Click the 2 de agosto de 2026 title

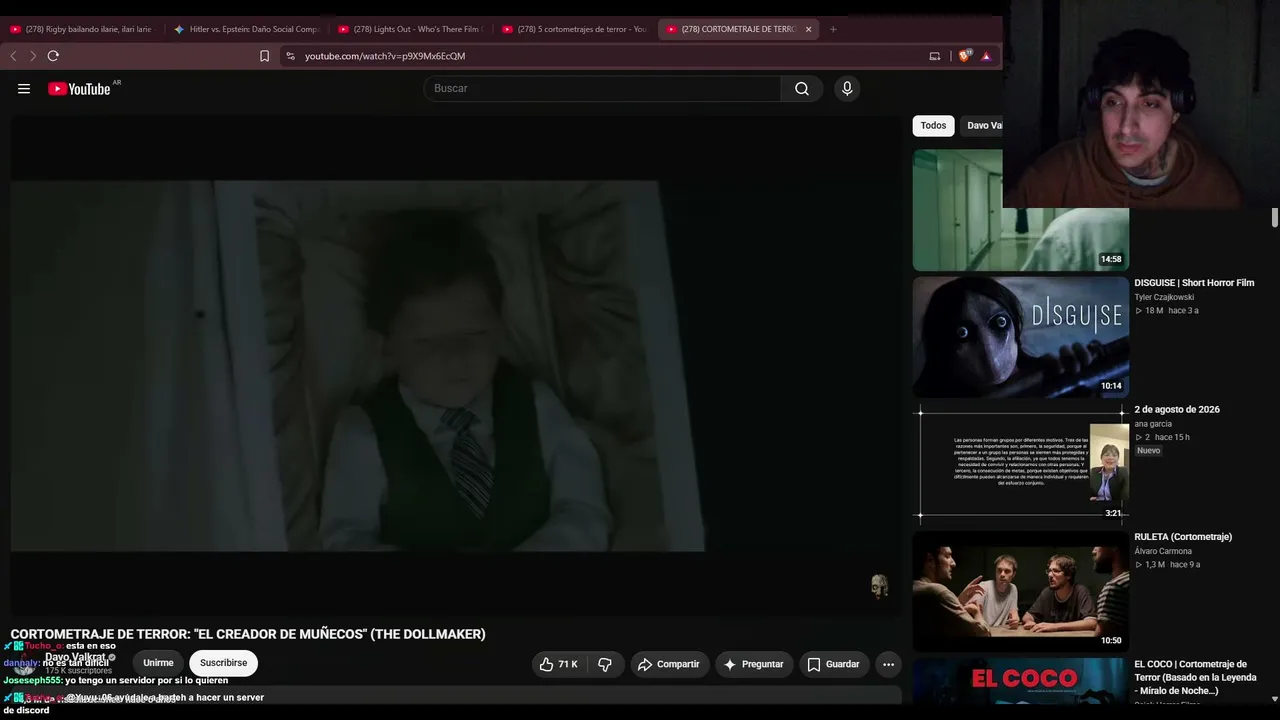(1177, 410)
